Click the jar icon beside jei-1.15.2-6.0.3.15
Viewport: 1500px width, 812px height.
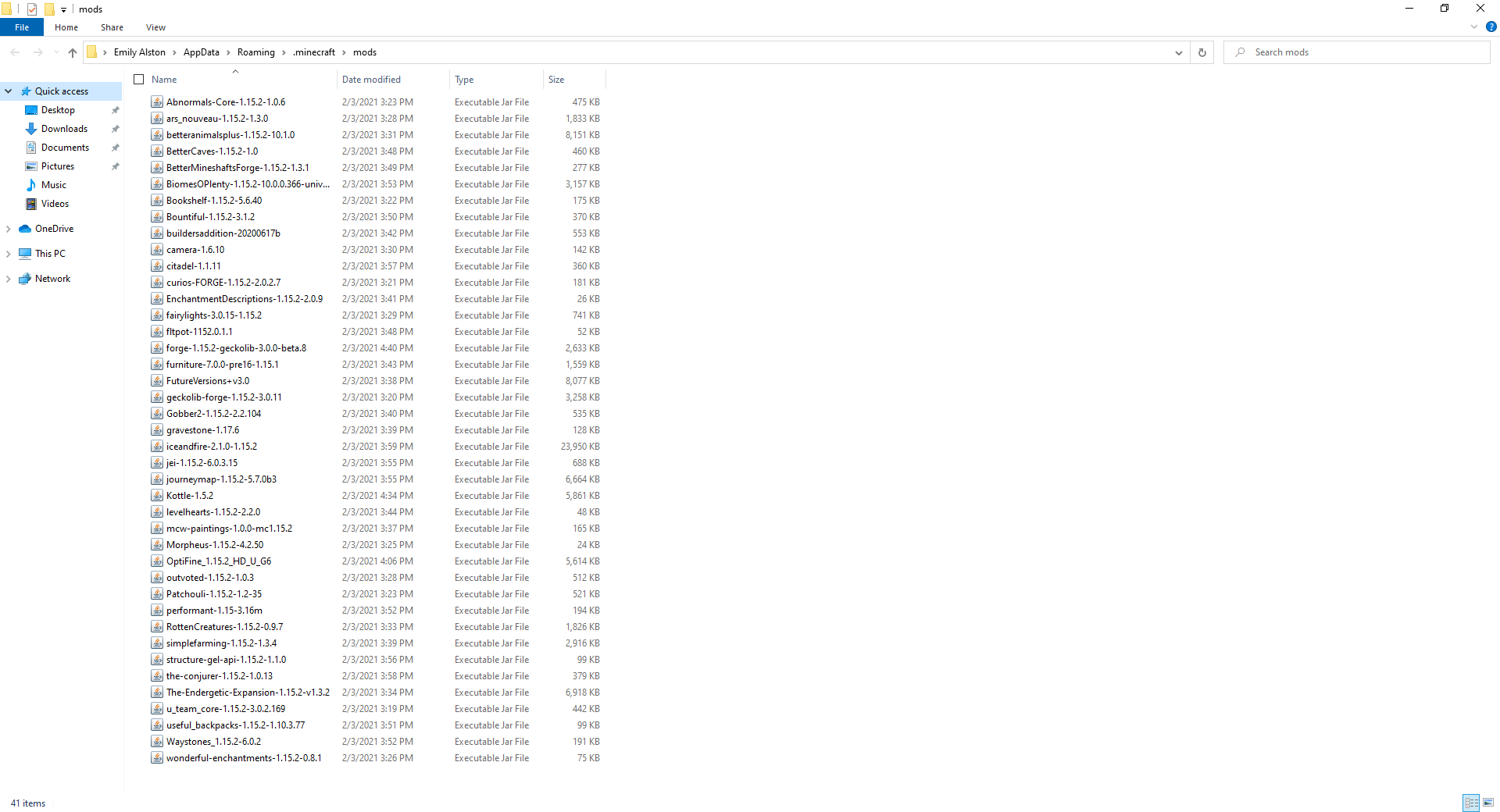tap(157, 463)
